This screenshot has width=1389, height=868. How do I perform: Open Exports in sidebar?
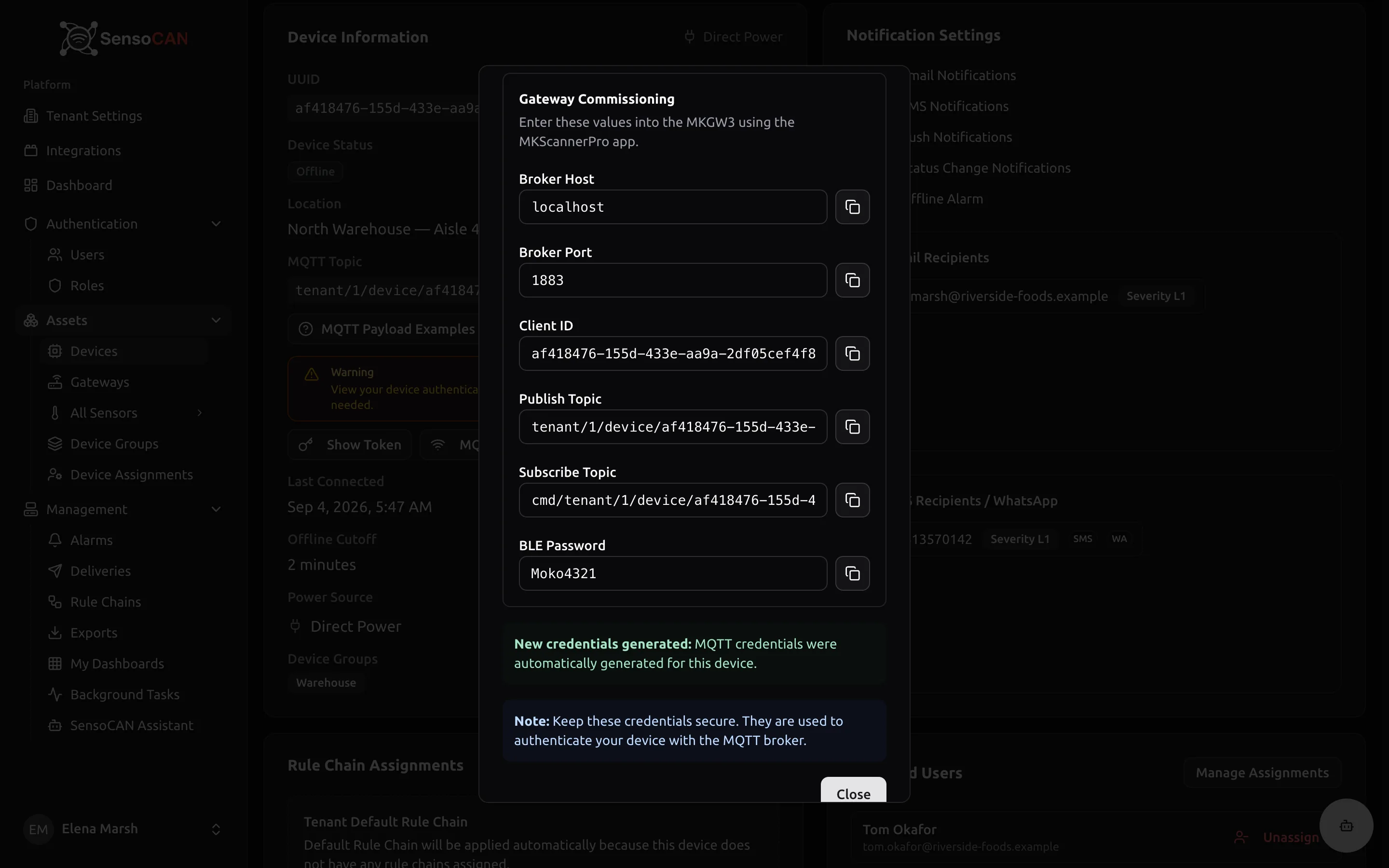[124, 633]
